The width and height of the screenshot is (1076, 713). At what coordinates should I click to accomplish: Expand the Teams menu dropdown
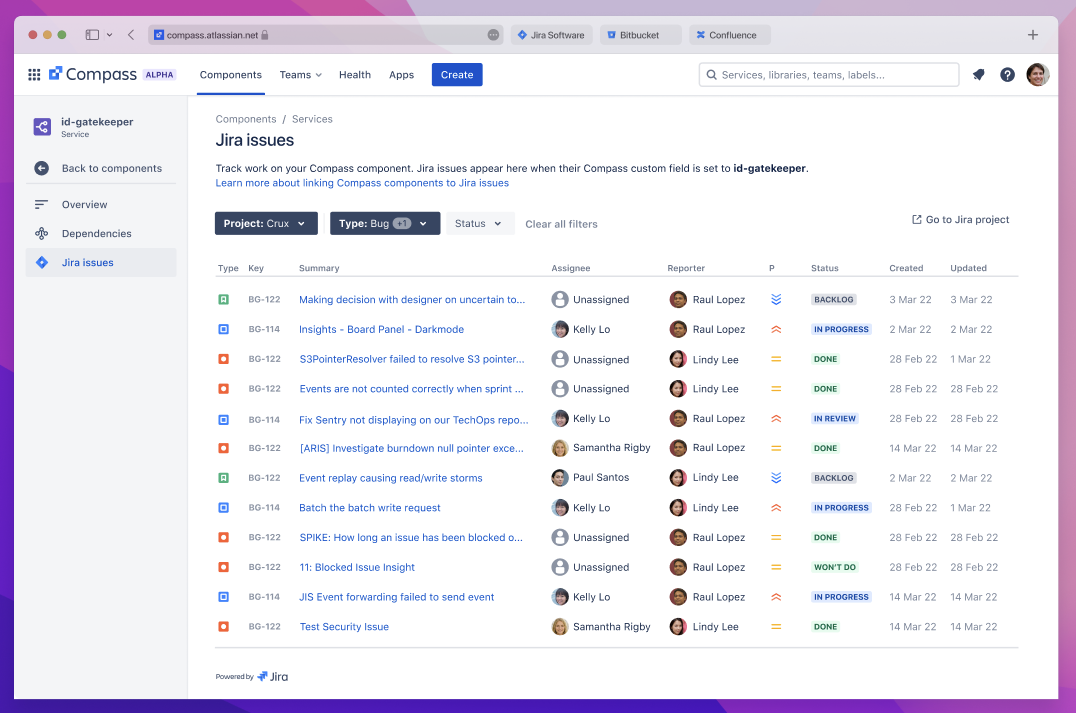tap(301, 75)
